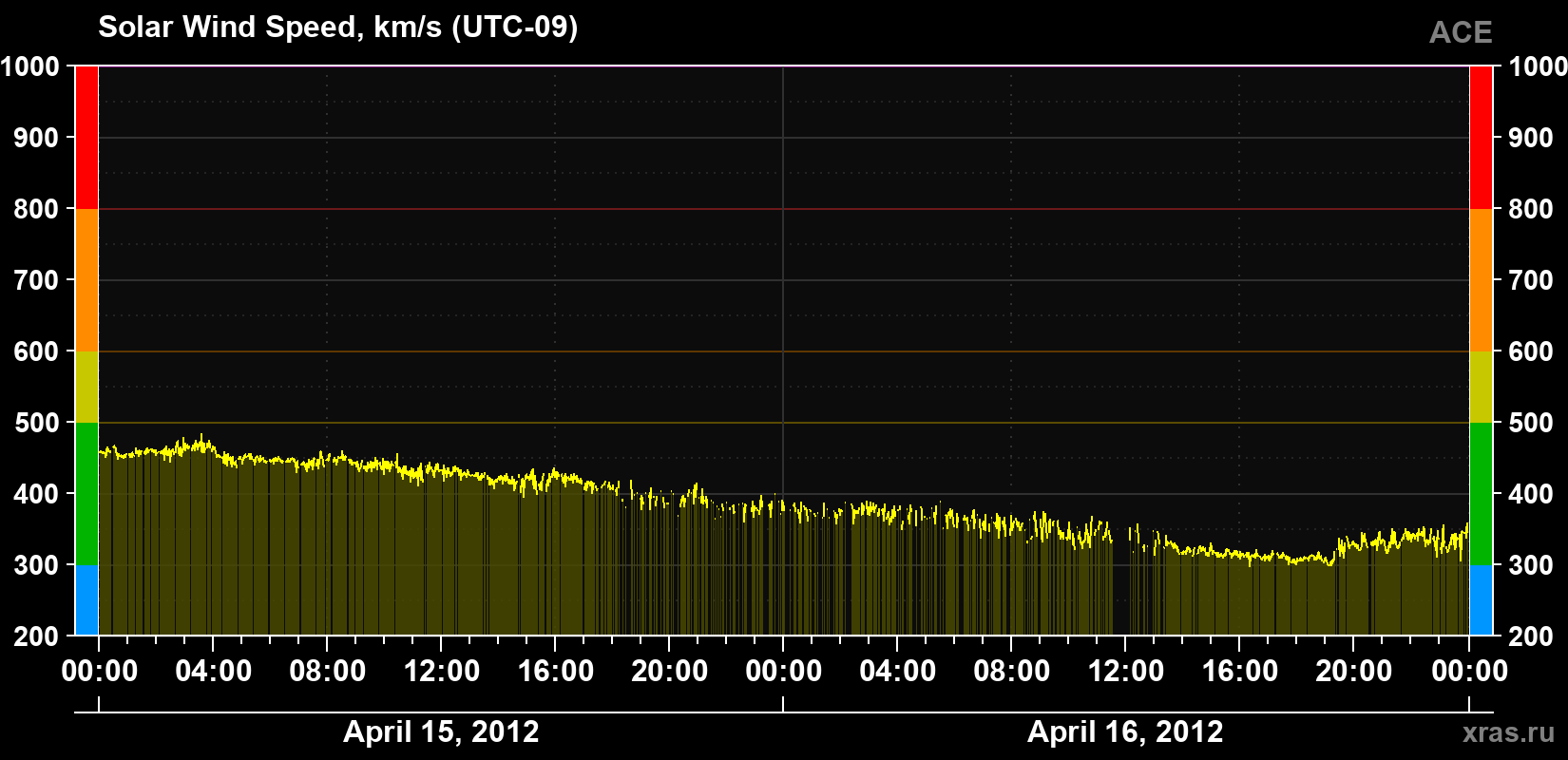
Task: Click the 12:00 time label for April 16
Action: pos(1125,672)
